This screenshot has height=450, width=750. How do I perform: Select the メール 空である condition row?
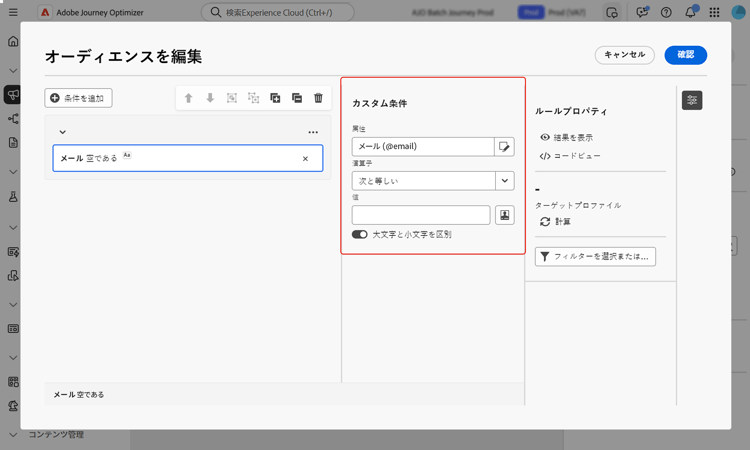(x=188, y=158)
